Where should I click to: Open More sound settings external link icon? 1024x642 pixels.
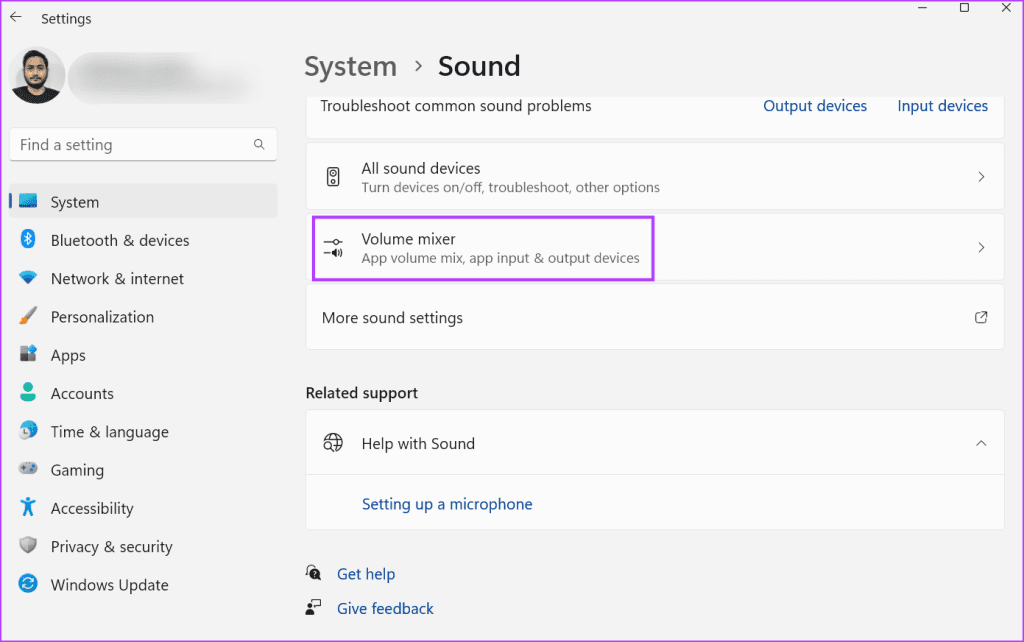981,317
